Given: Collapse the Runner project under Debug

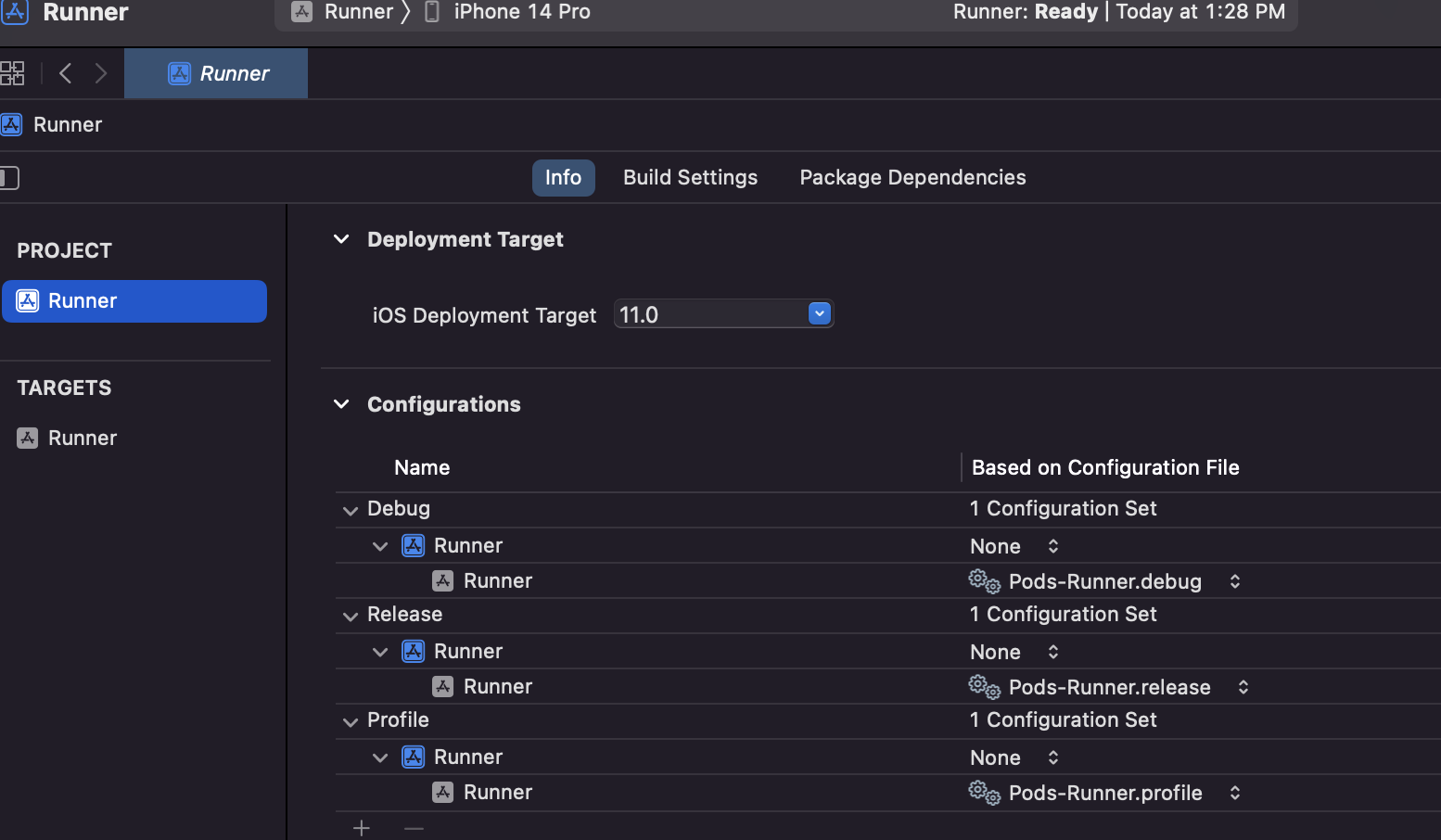Looking at the screenshot, I should tap(379, 546).
